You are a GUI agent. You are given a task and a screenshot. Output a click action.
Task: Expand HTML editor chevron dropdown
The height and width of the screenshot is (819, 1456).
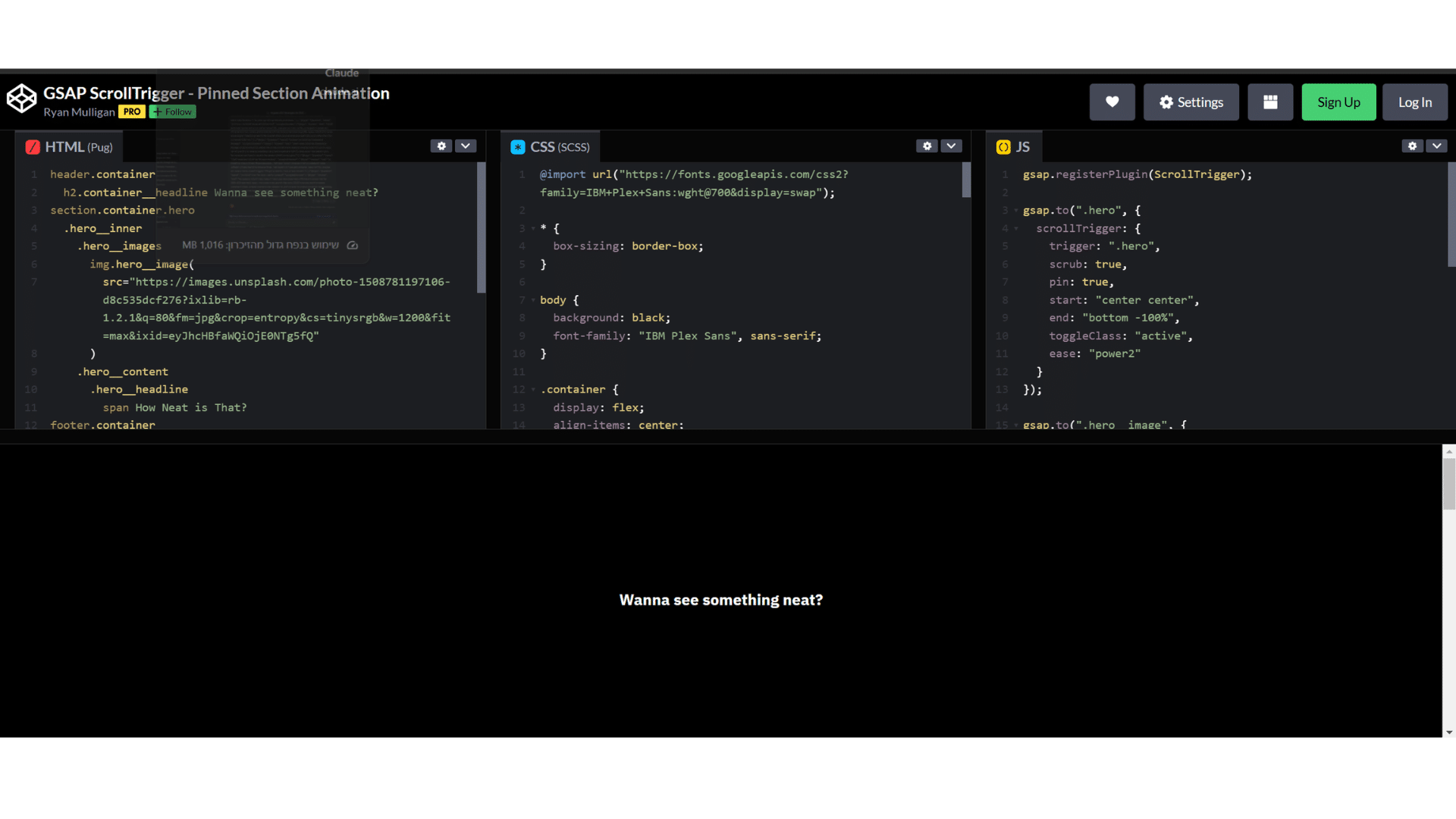[466, 146]
